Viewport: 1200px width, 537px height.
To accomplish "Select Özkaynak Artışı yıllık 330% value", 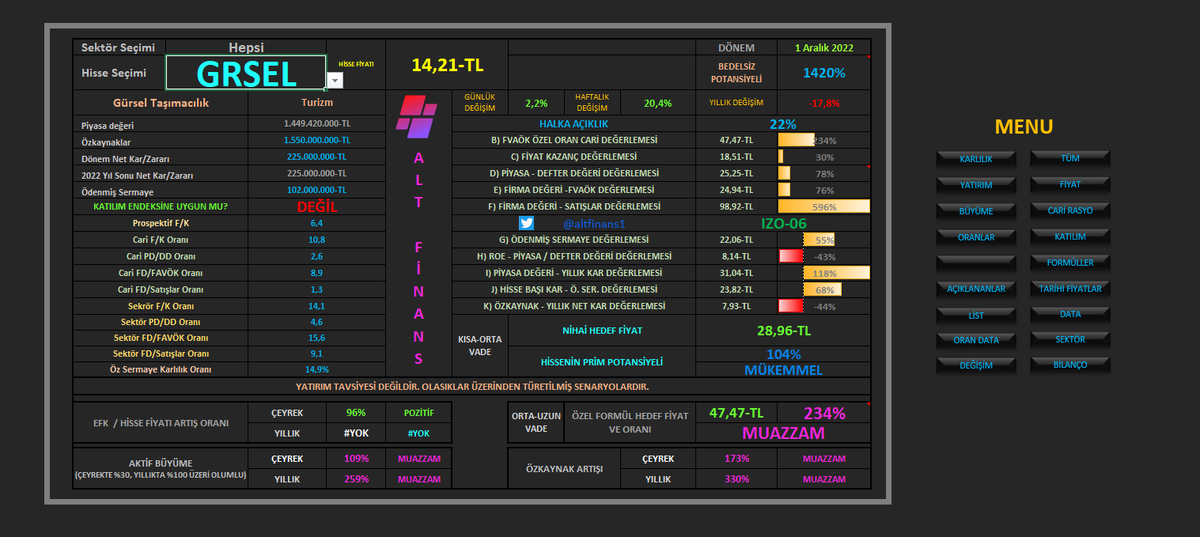I will click(x=737, y=479).
